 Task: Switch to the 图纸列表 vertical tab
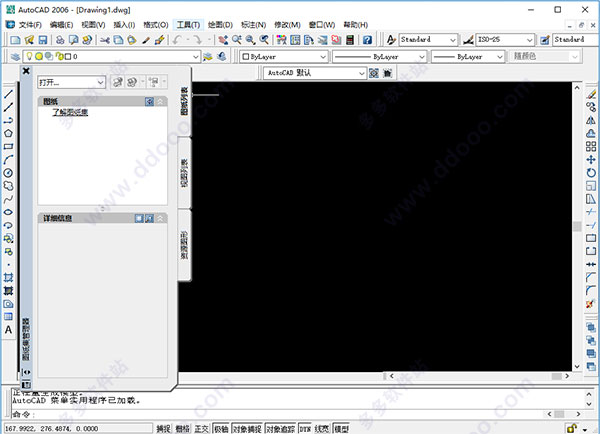(x=184, y=101)
